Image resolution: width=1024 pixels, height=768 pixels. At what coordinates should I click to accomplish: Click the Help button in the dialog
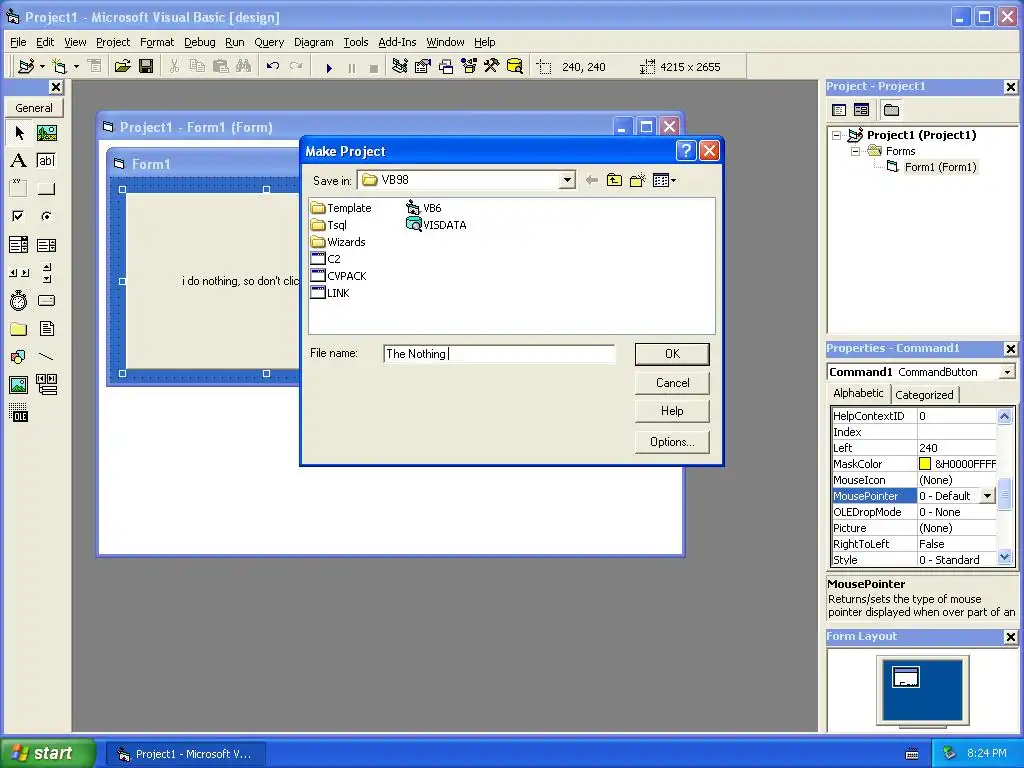672,411
